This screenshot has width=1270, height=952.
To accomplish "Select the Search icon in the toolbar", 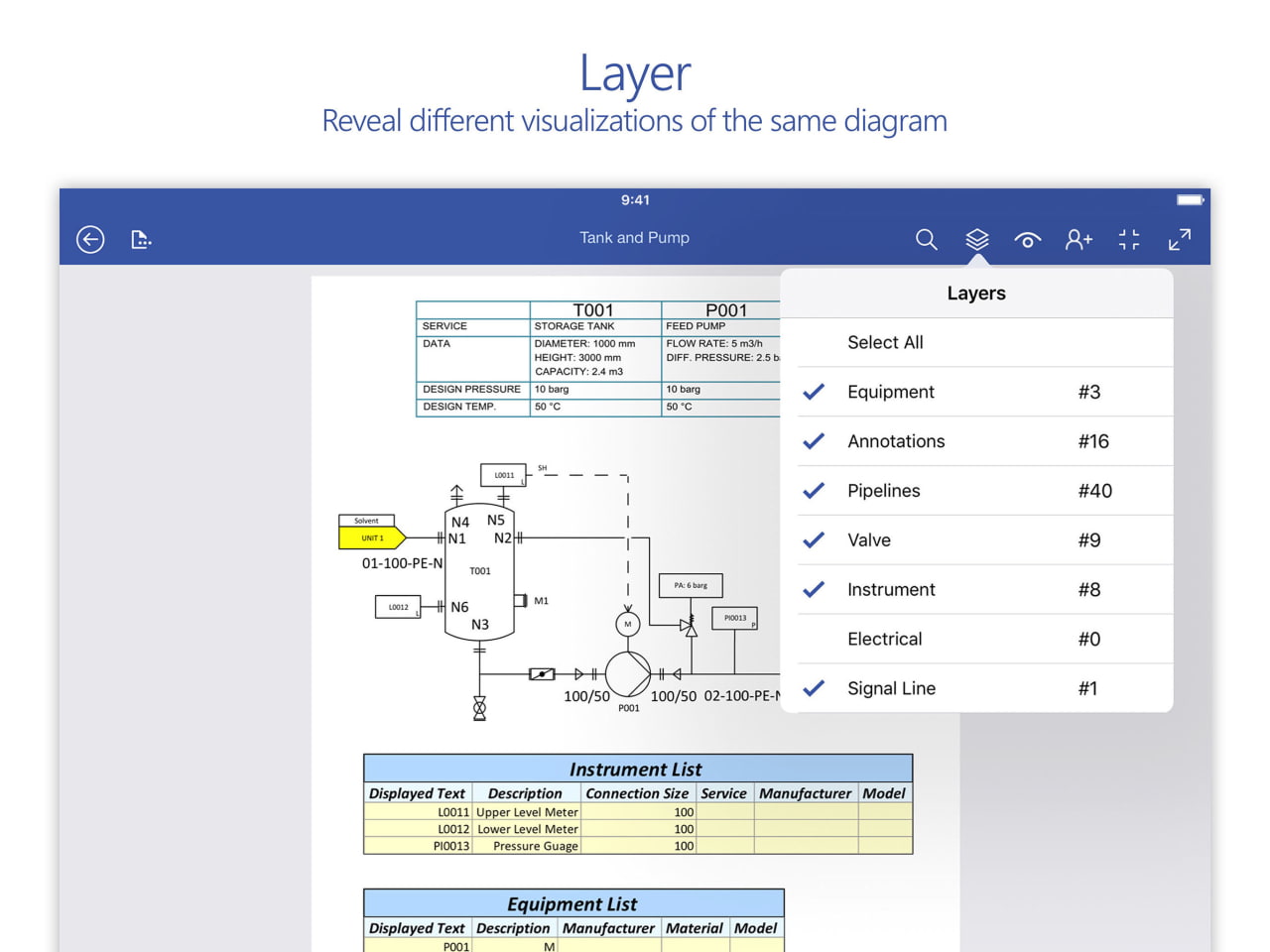I will click(x=926, y=239).
